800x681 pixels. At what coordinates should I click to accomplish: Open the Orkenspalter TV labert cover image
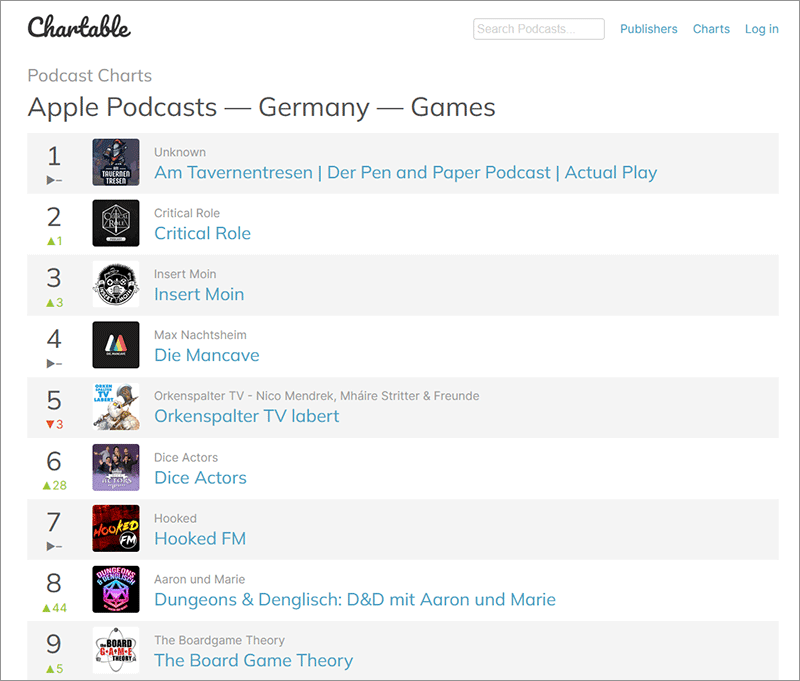[x=116, y=407]
